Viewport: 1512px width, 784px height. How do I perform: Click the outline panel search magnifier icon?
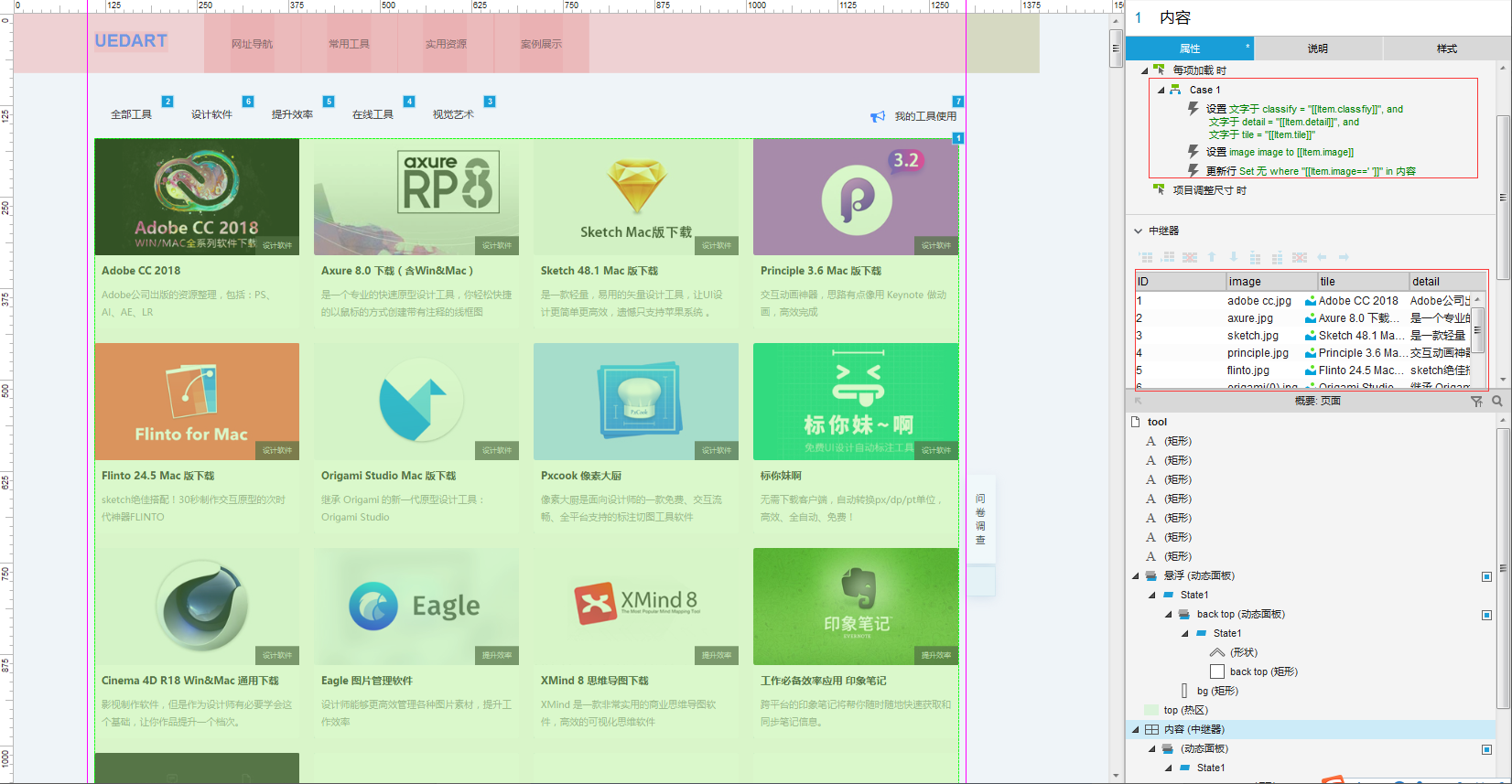pyautogui.click(x=1497, y=401)
